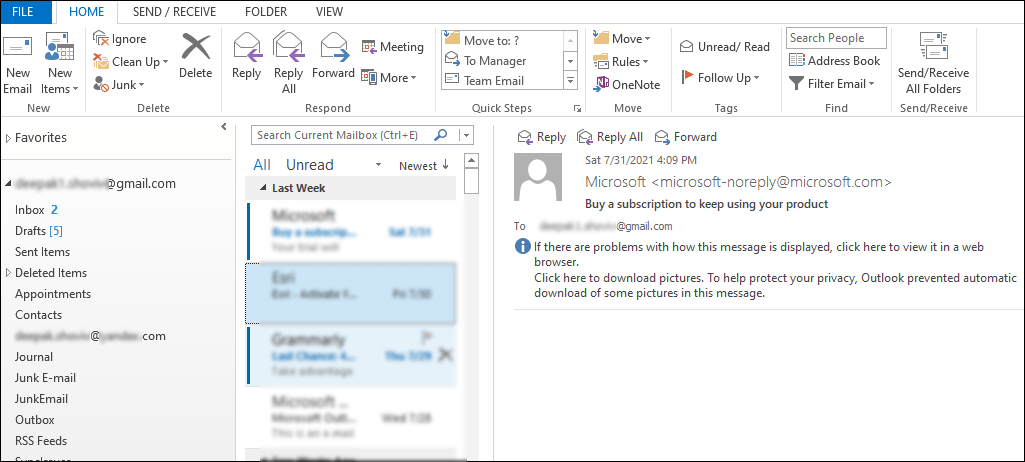
Task: Click Reply in reading pane
Action: click(541, 137)
